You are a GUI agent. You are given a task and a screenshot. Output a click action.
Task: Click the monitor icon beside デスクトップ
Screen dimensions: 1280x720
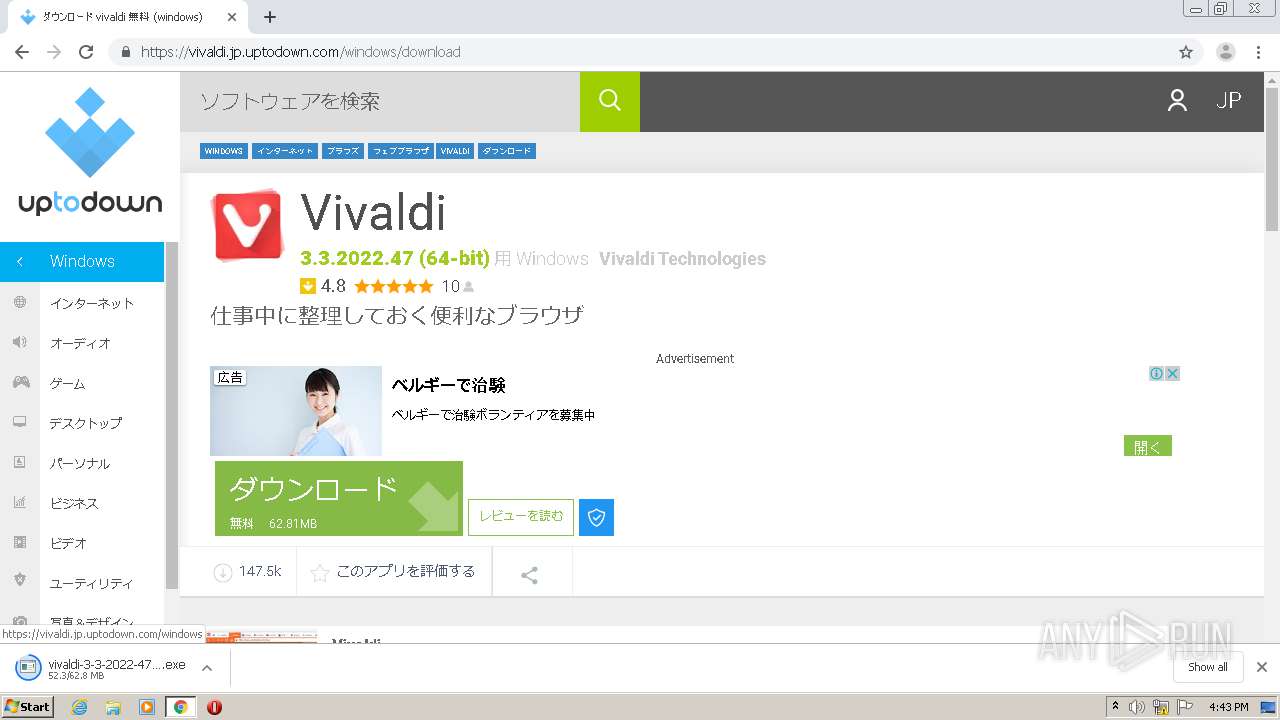tap(20, 422)
